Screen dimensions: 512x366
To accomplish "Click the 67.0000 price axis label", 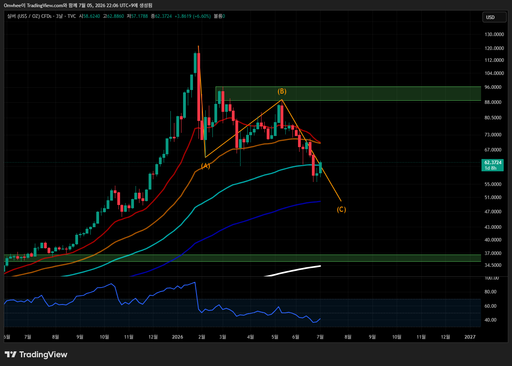I will coord(493,150).
